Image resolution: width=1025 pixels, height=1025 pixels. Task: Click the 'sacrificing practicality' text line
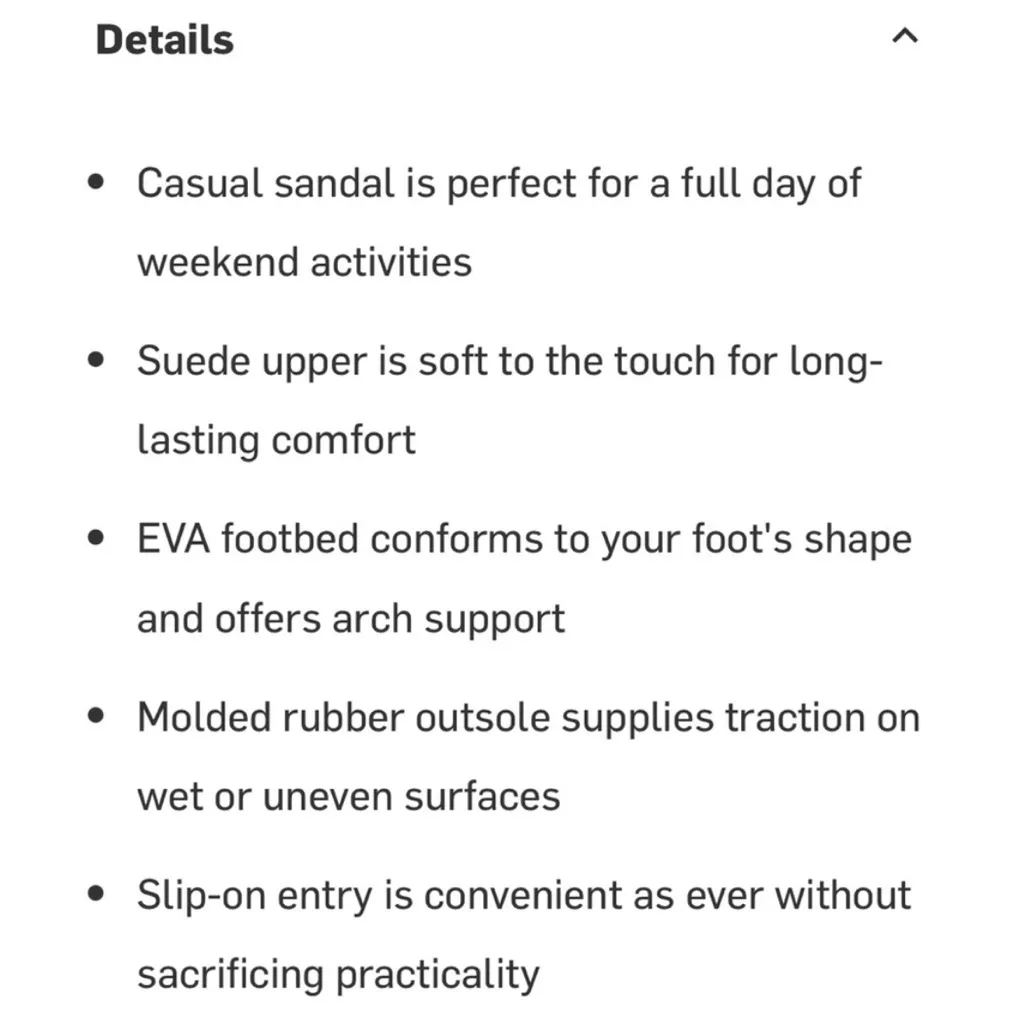pos(338,973)
